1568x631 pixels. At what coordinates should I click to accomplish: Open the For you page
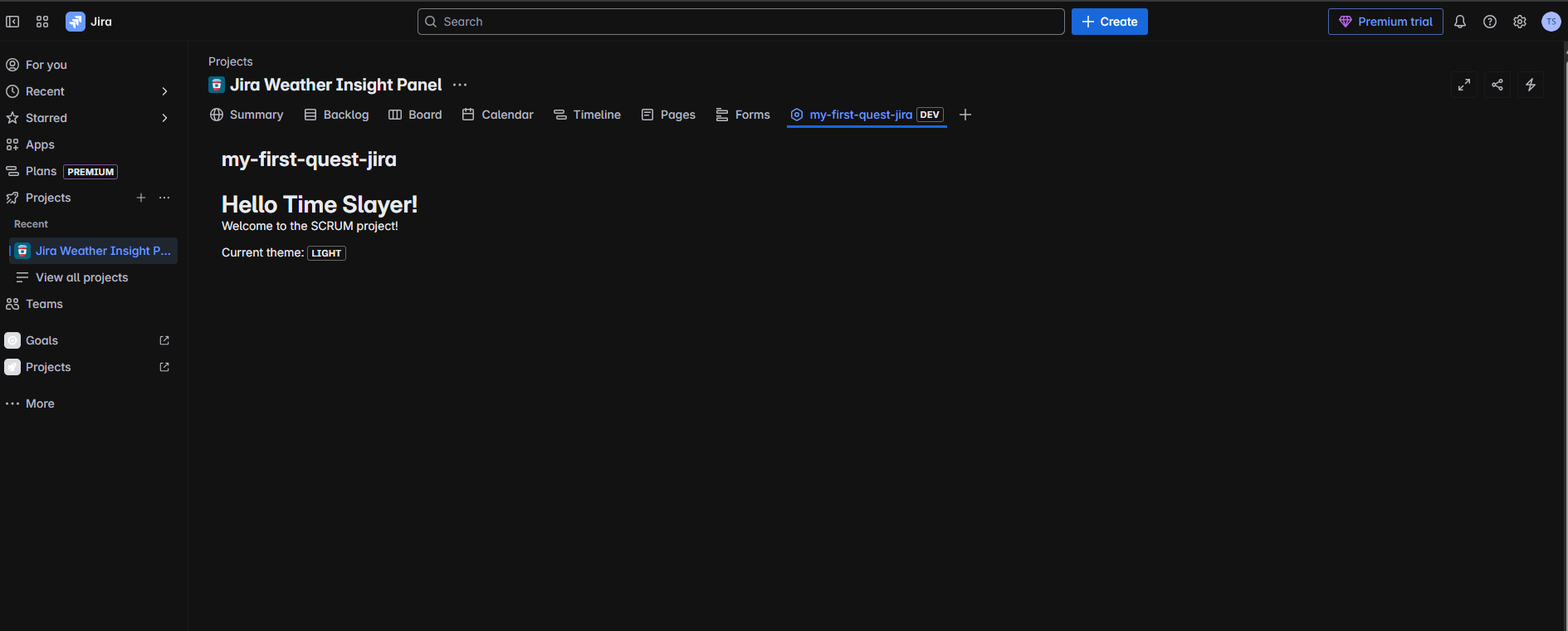(89, 65)
